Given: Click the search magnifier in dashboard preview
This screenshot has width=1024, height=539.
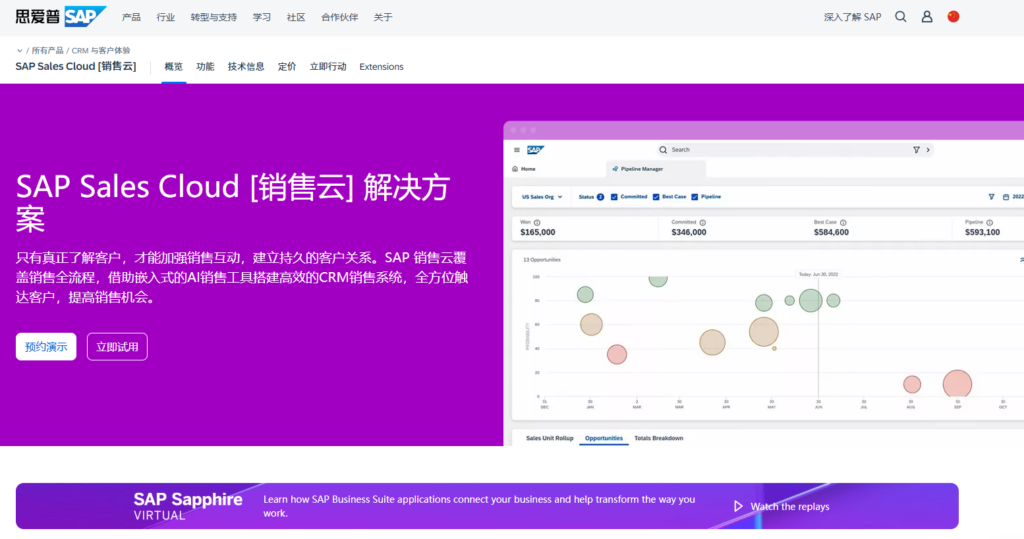Looking at the screenshot, I should click(x=663, y=150).
